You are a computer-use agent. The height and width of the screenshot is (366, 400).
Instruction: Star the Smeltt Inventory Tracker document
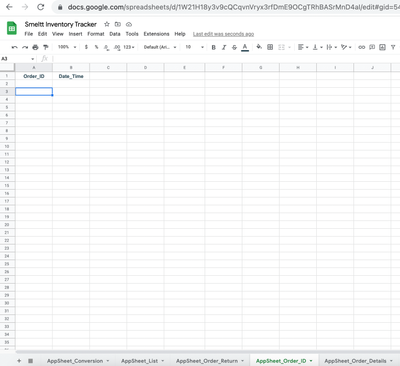[x=107, y=24]
